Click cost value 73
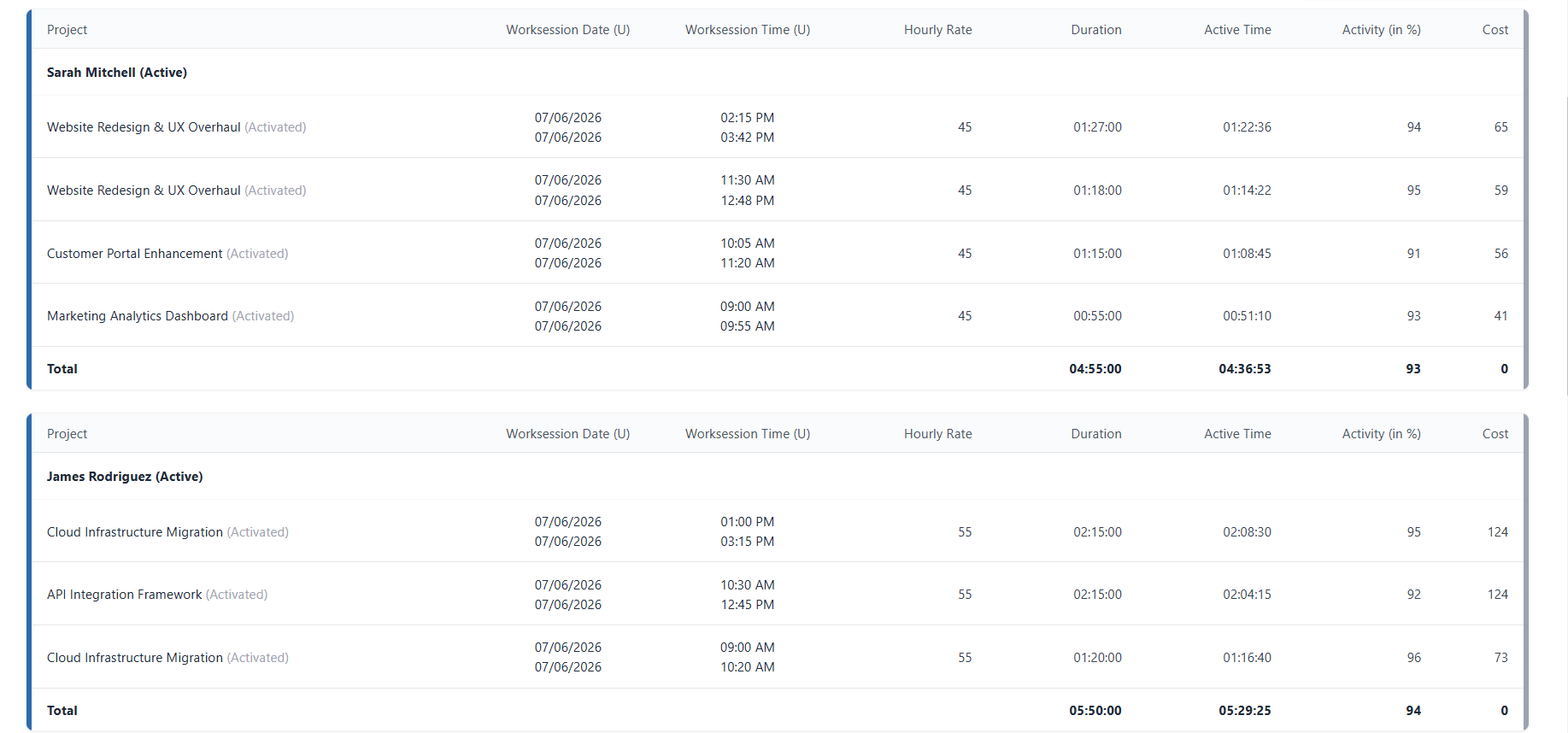 [x=1501, y=658]
